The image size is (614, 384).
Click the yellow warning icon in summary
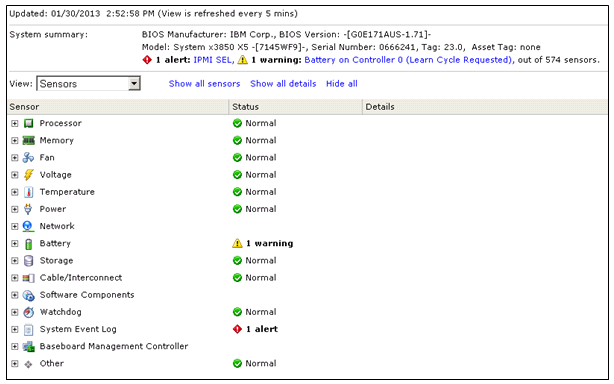click(x=243, y=60)
